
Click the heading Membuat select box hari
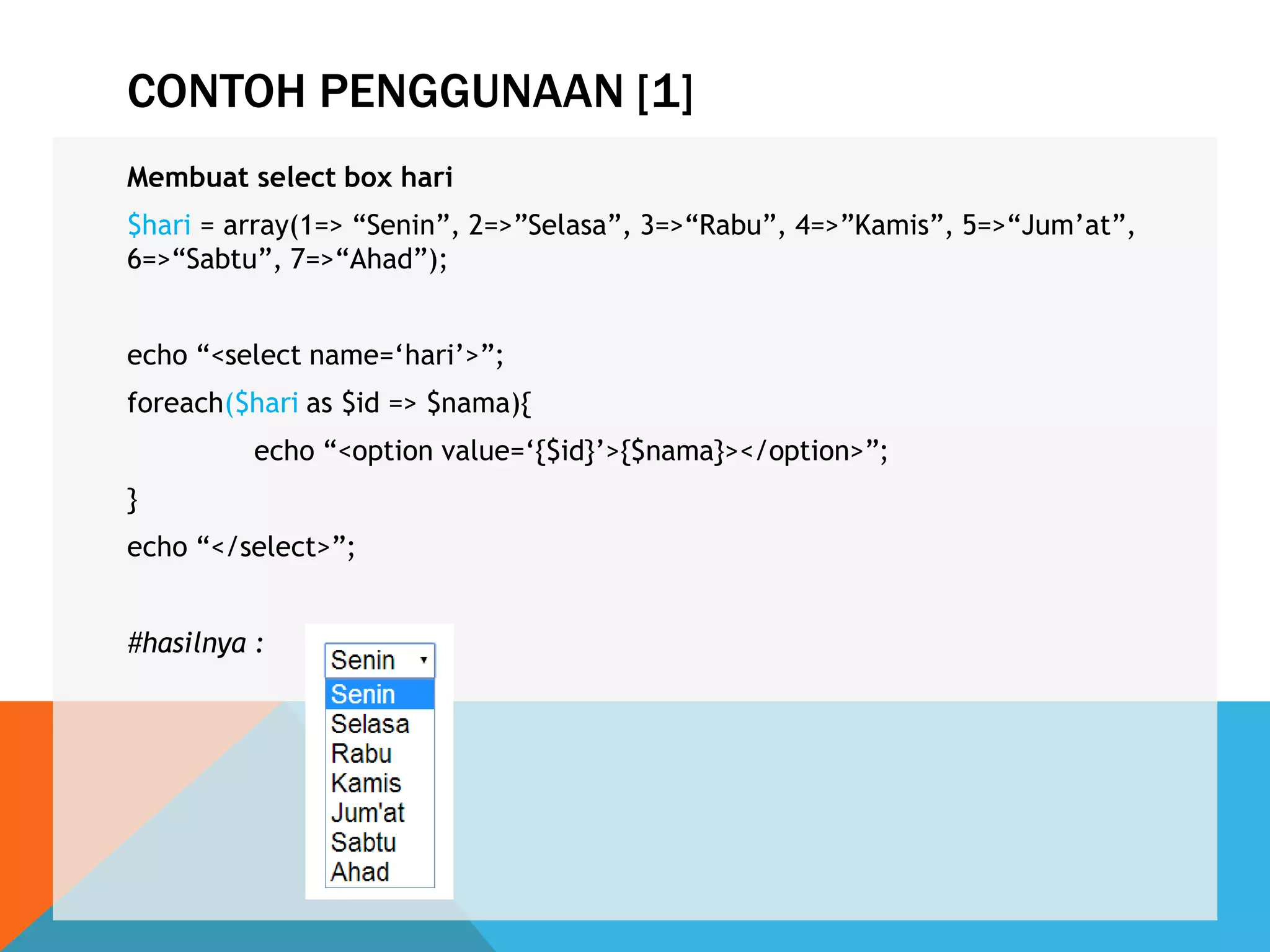(x=290, y=177)
